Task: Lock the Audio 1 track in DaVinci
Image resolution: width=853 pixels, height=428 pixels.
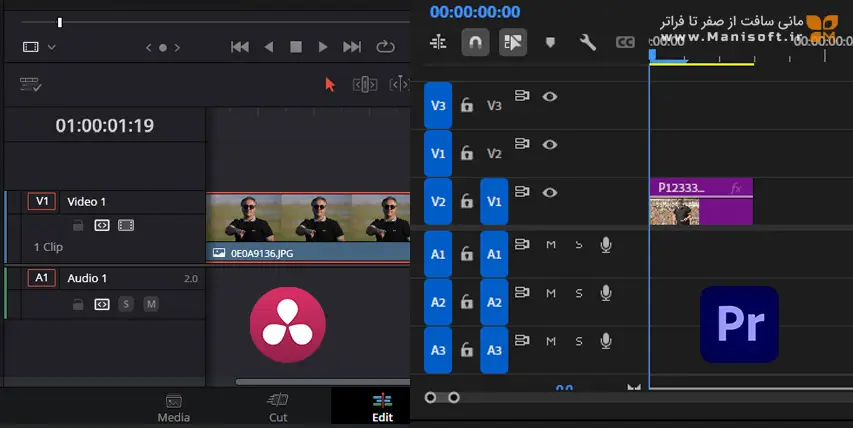Action: pyautogui.click(x=78, y=304)
